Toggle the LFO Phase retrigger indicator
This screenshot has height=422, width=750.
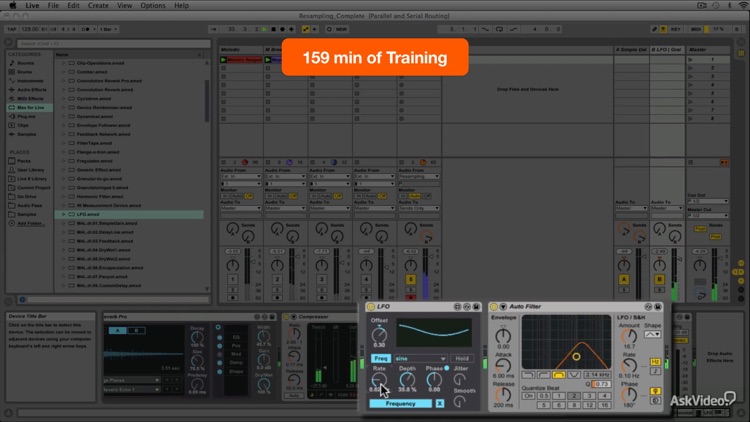tap(447, 368)
